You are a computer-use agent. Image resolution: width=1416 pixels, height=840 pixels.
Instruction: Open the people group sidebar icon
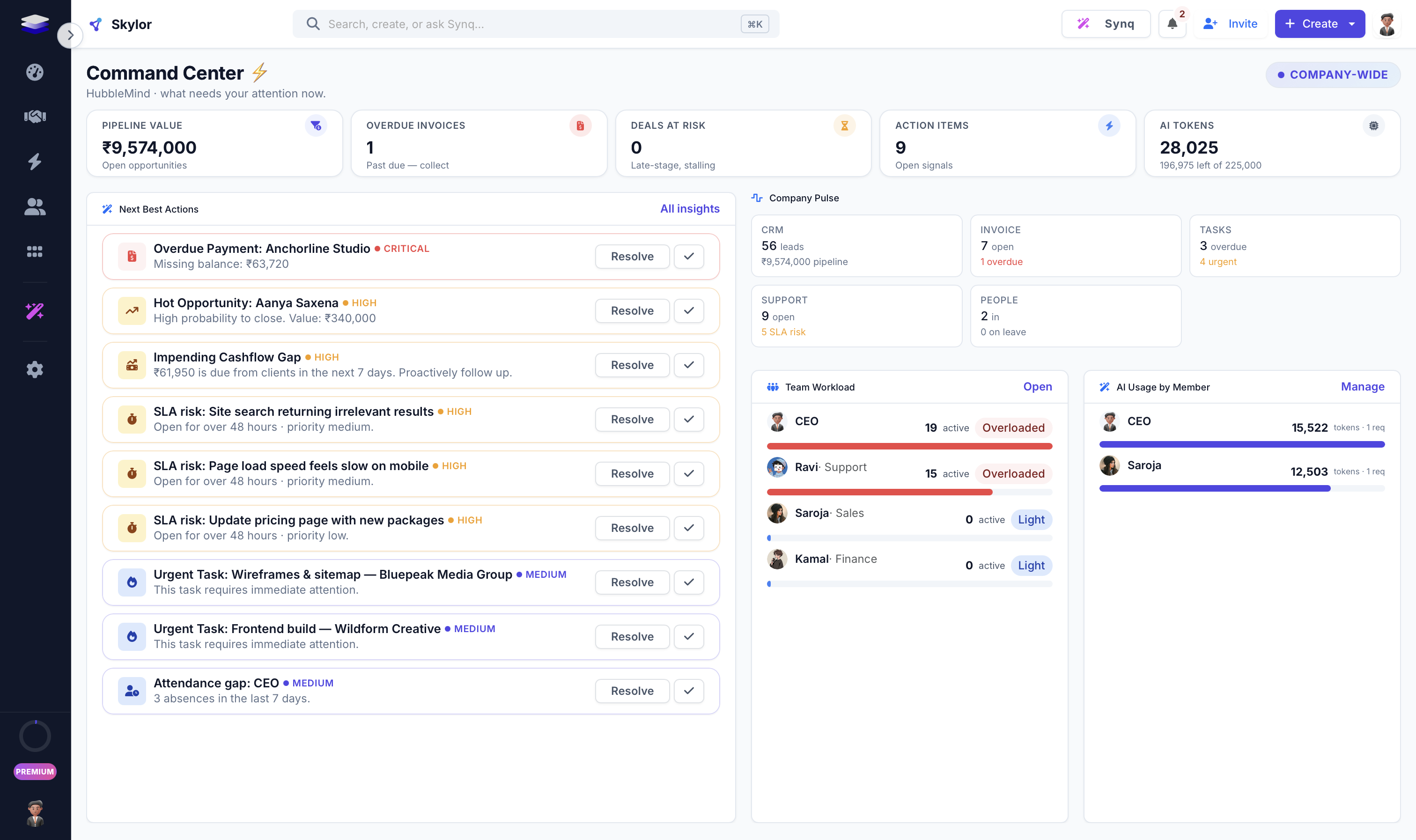pyautogui.click(x=35, y=206)
